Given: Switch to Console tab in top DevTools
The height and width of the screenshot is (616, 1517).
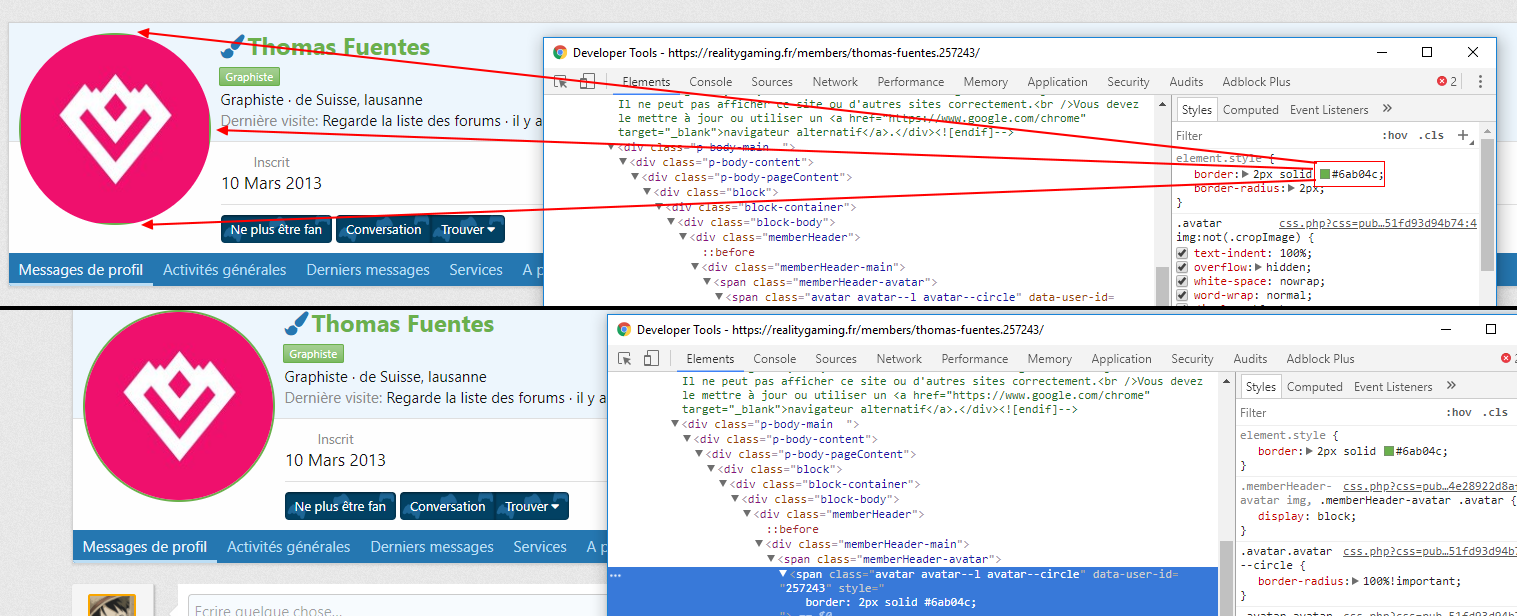Looking at the screenshot, I should [711, 82].
